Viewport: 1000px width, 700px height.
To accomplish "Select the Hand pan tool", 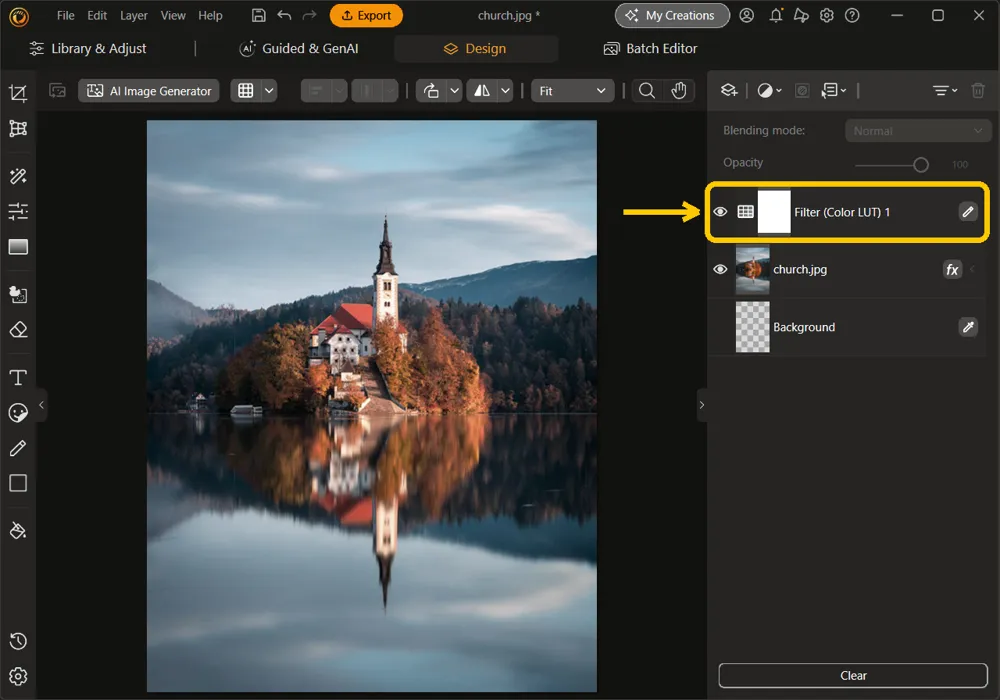I will click(x=679, y=91).
